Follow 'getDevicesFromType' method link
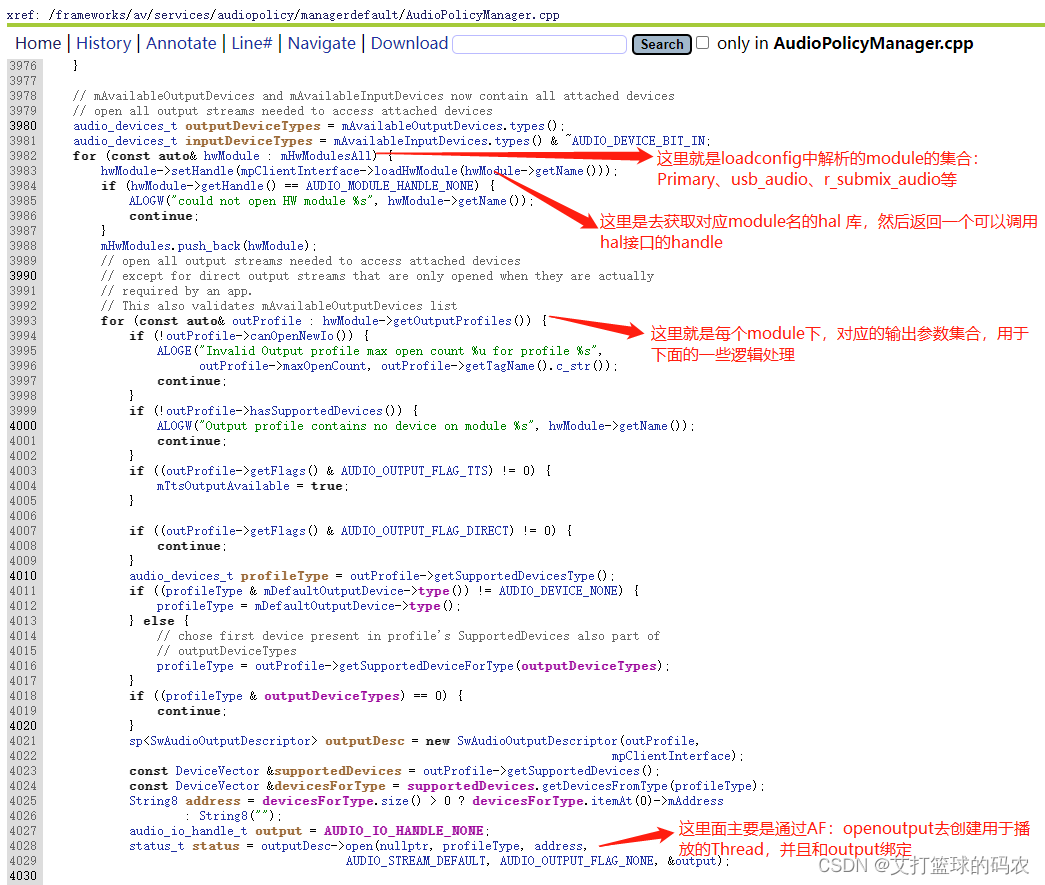1045x885 pixels. [x=605, y=786]
